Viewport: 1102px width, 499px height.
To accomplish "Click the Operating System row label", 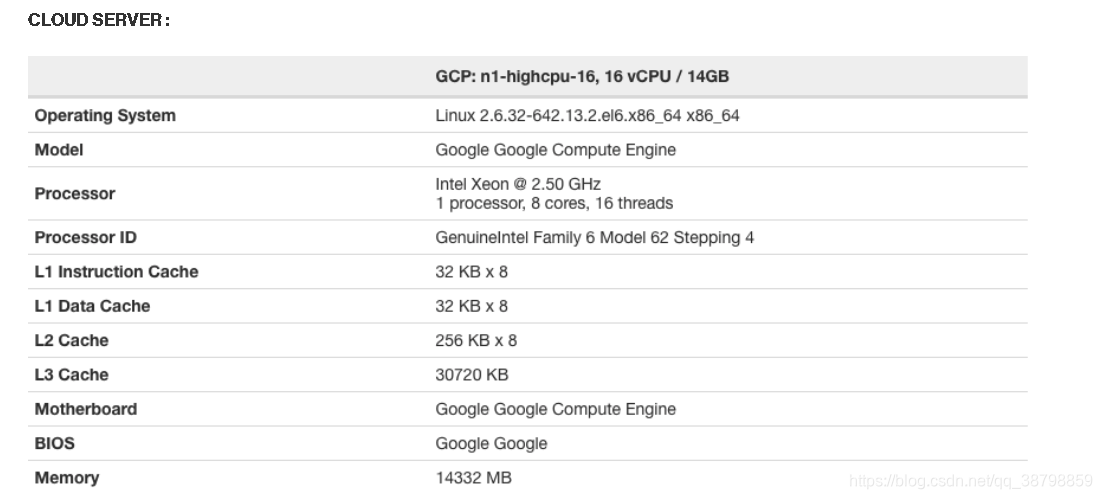I will click(105, 116).
